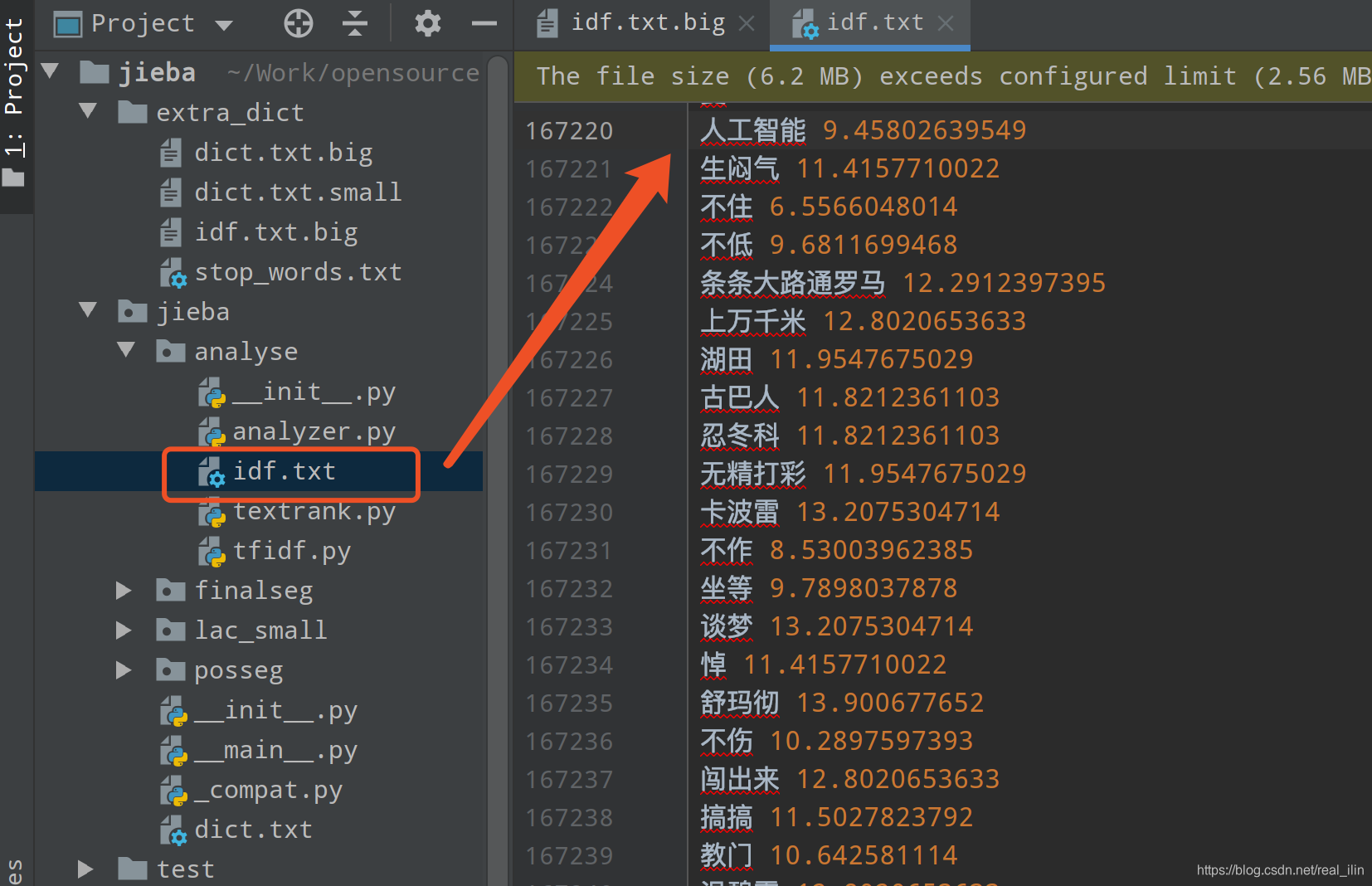1372x886 pixels.
Task: Select textrank.py in project tree
Action: [x=314, y=511]
